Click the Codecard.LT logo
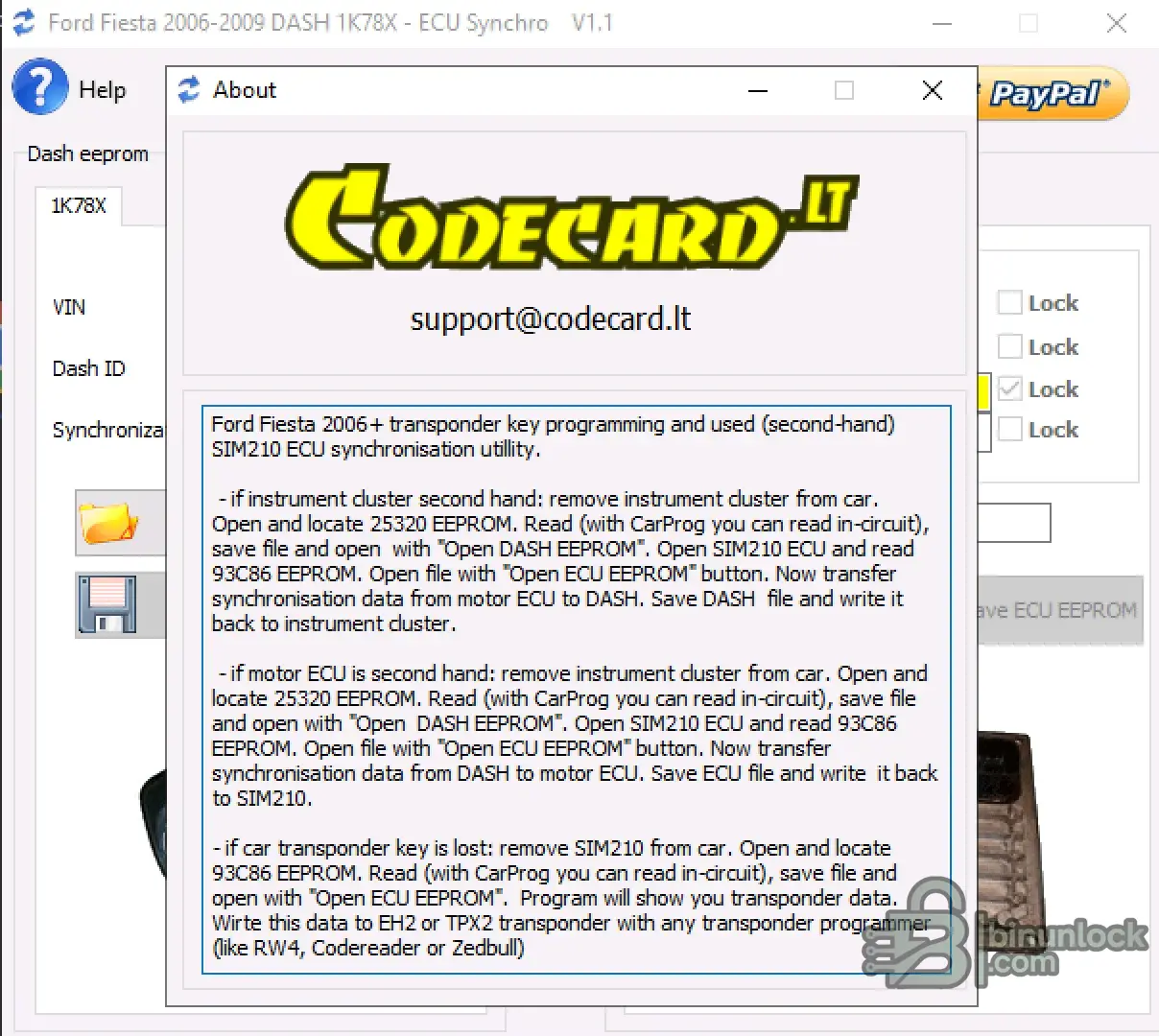 (572, 219)
